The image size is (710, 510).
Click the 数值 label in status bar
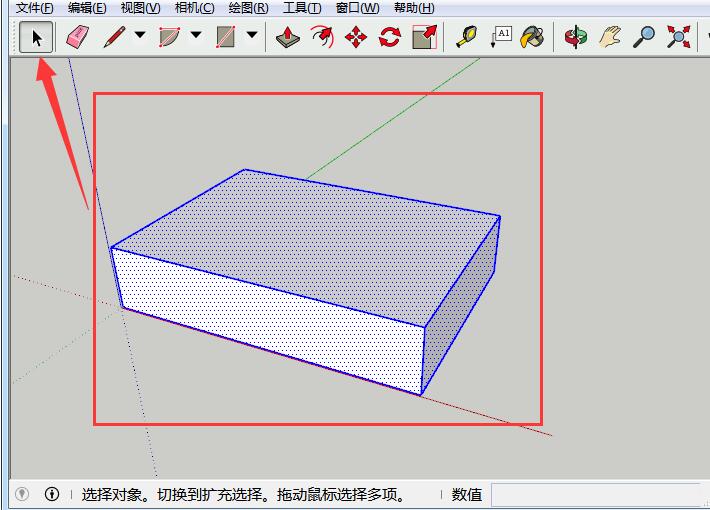point(467,495)
